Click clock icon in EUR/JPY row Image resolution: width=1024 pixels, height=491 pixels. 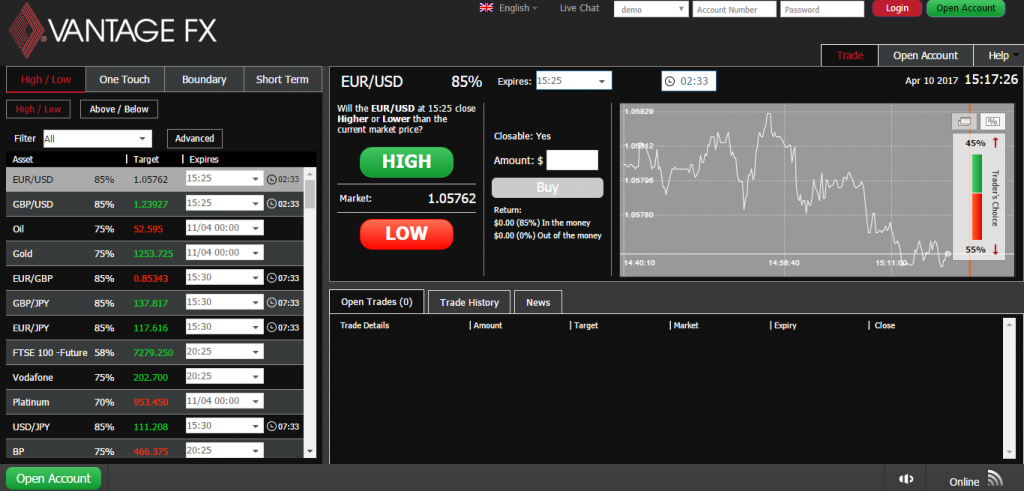tap(272, 327)
